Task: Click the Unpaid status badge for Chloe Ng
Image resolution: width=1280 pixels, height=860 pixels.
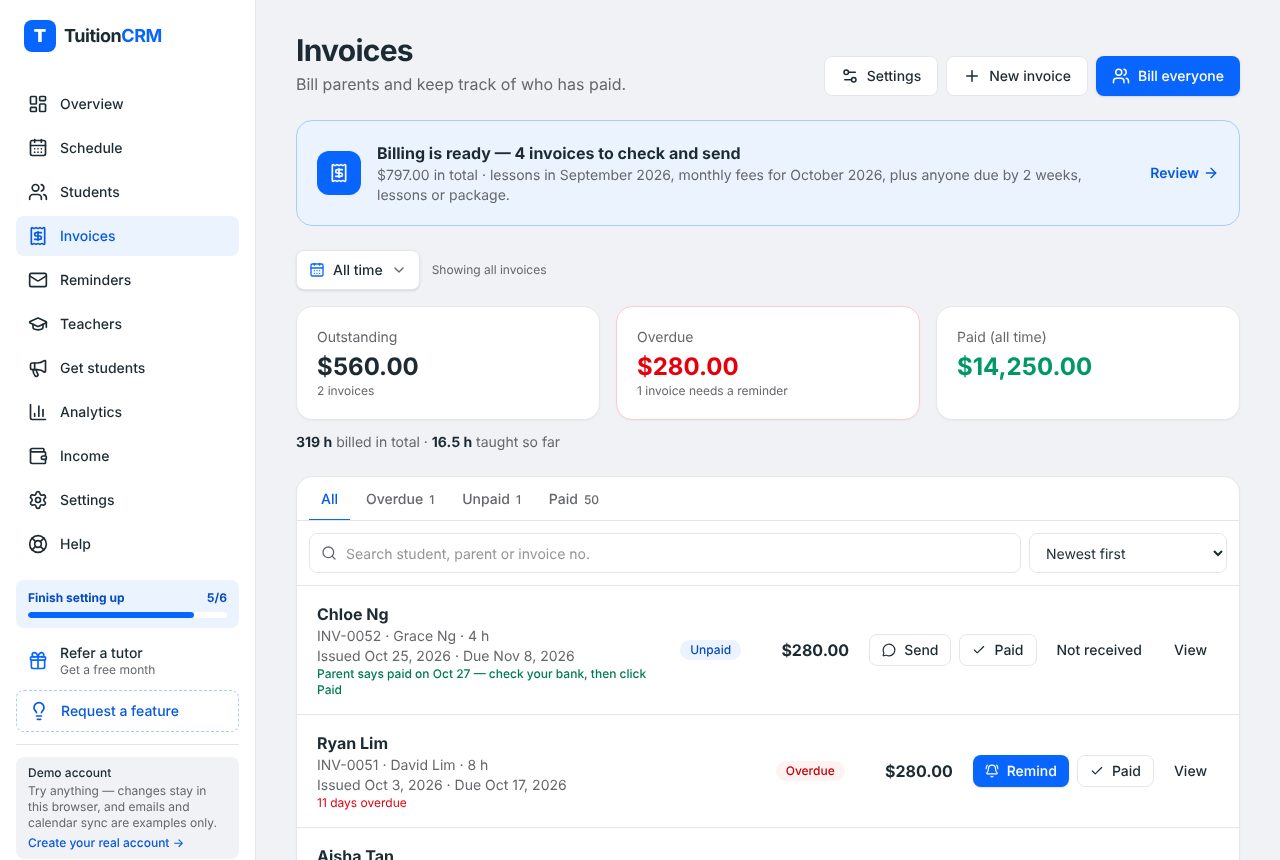Action: click(x=711, y=650)
